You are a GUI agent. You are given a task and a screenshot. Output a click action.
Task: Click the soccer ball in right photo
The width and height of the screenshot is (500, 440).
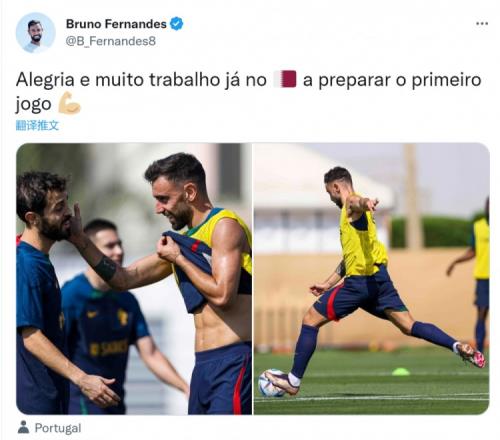(x=271, y=382)
